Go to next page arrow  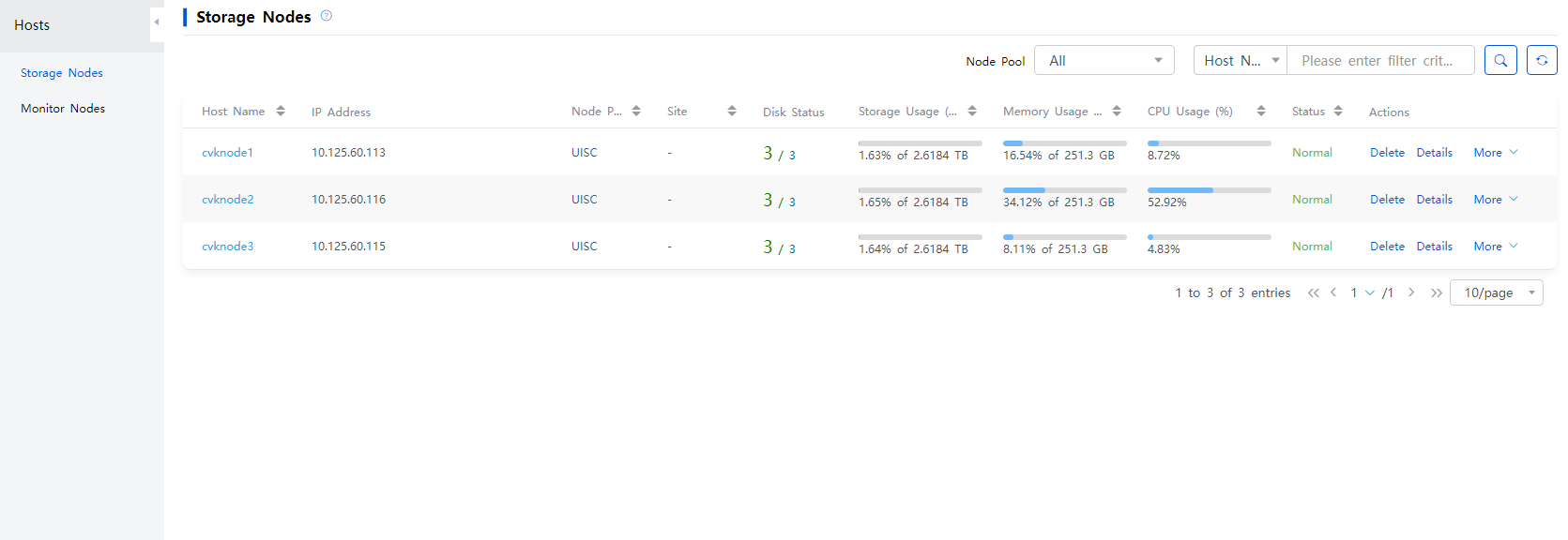tap(1411, 292)
